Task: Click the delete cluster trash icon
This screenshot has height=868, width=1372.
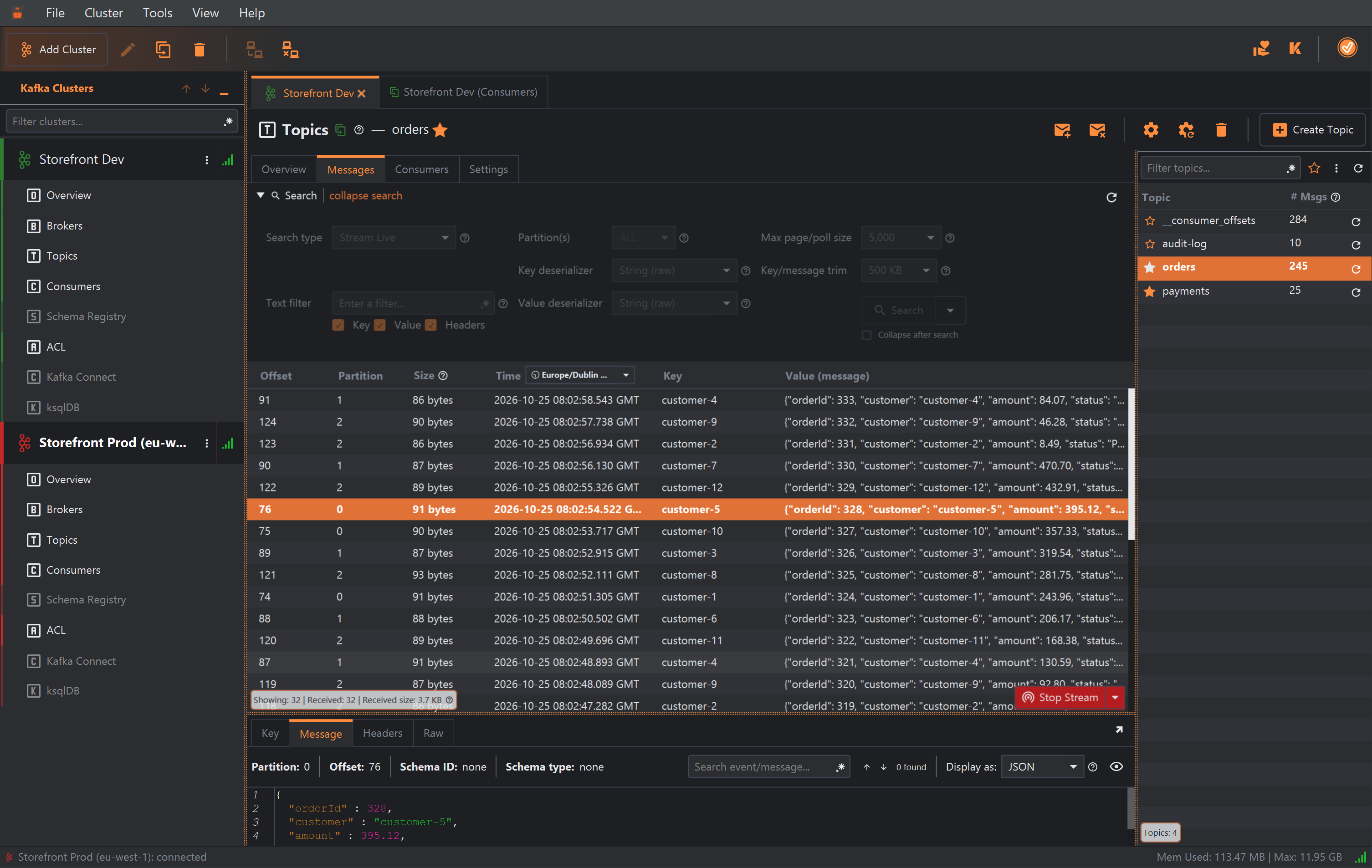Action: click(199, 50)
